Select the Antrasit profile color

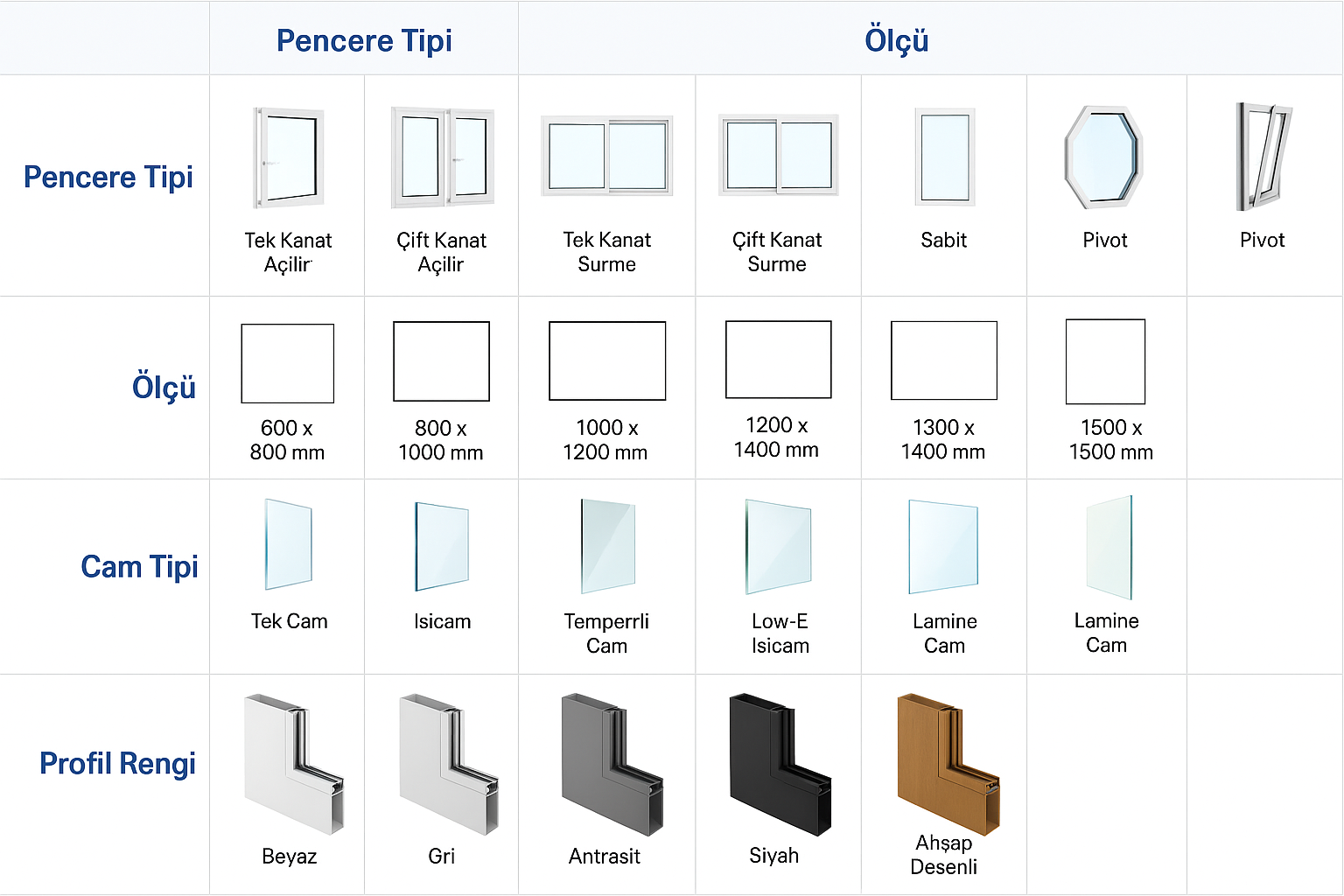point(612,764)
